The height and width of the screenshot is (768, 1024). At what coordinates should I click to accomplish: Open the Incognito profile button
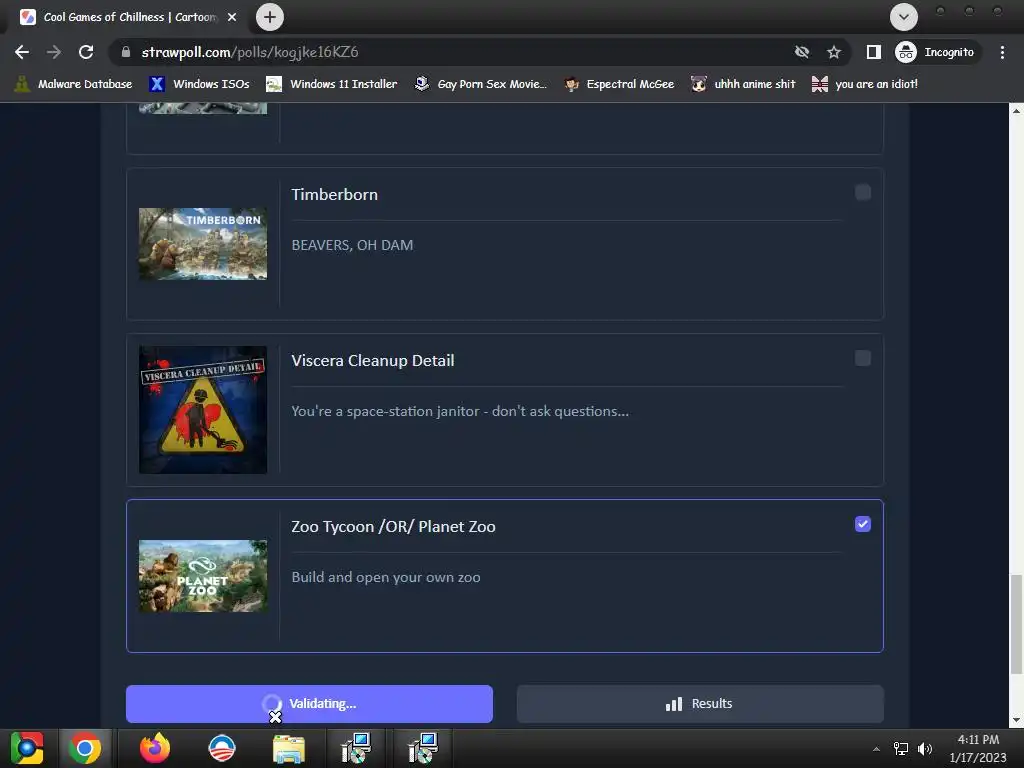click(x=936, y=52)
